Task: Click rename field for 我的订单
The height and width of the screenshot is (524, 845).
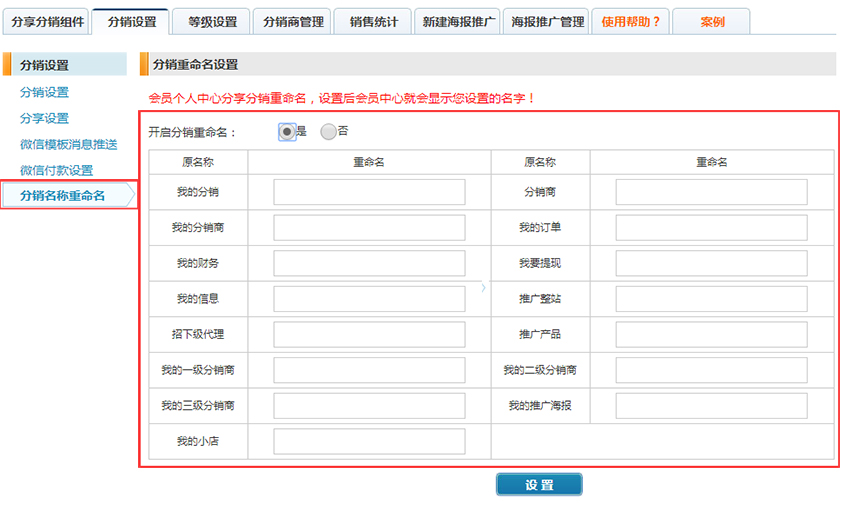Action: 711,227
